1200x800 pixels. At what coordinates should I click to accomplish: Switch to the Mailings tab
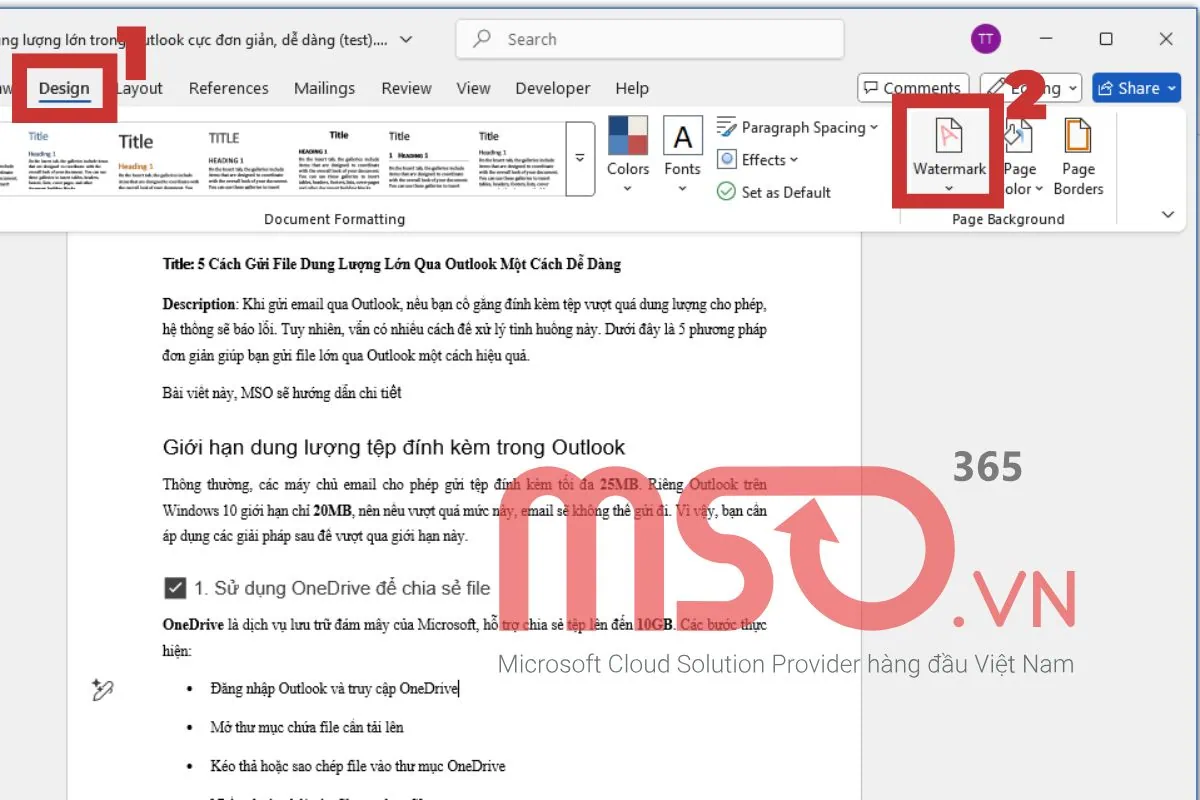tap(324, 88)
